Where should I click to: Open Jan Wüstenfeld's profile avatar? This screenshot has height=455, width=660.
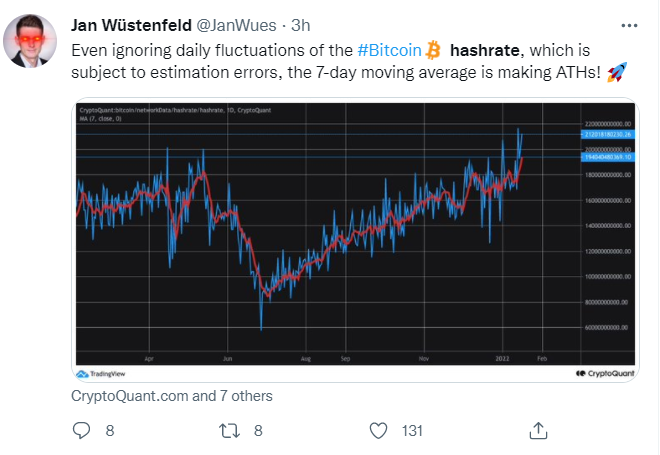[x=30, y=40]
